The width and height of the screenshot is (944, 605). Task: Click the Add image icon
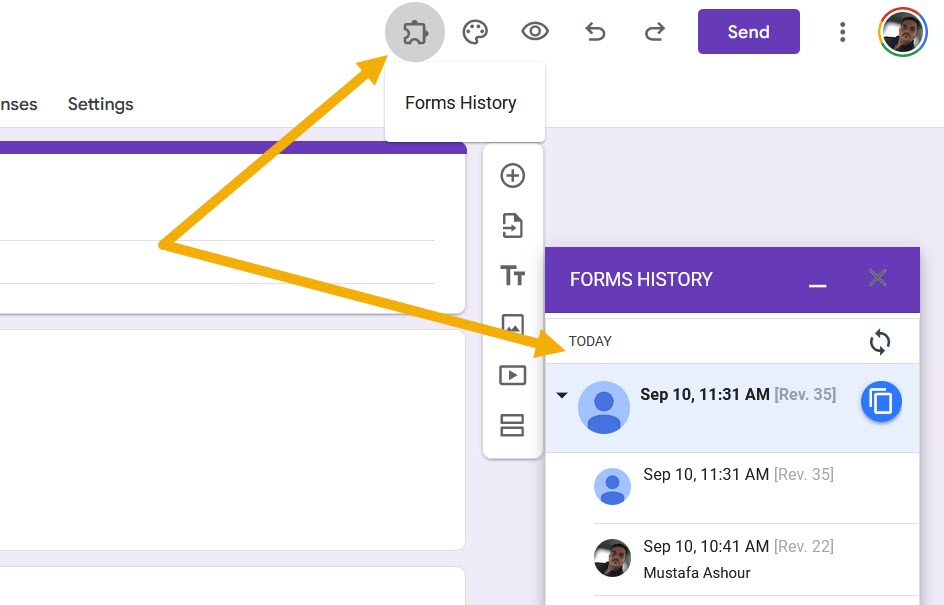tap(512, 325)
